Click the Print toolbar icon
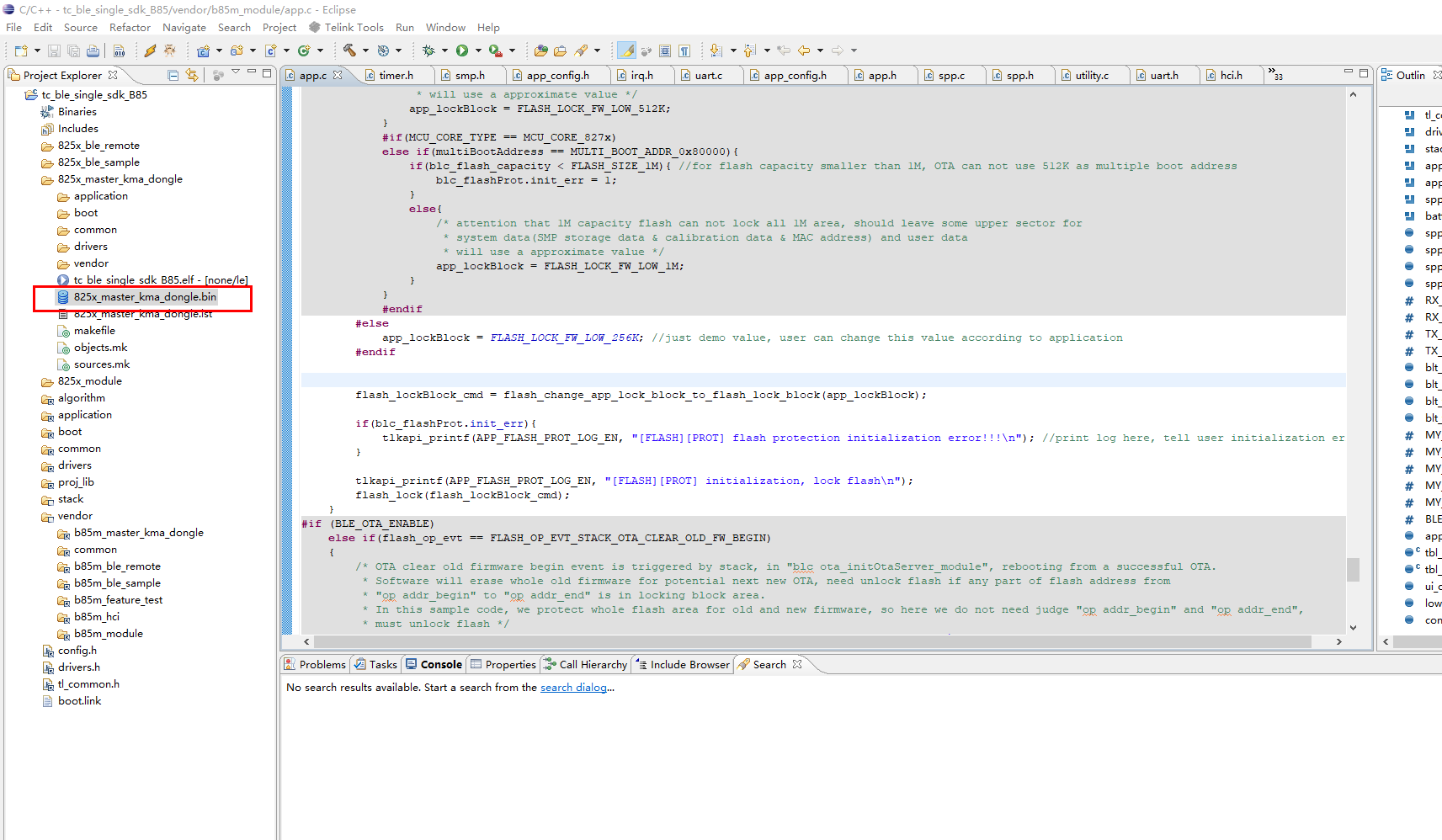Viewport: 1442px width, 840px height. pyautogui.click(x=93, y=51)
